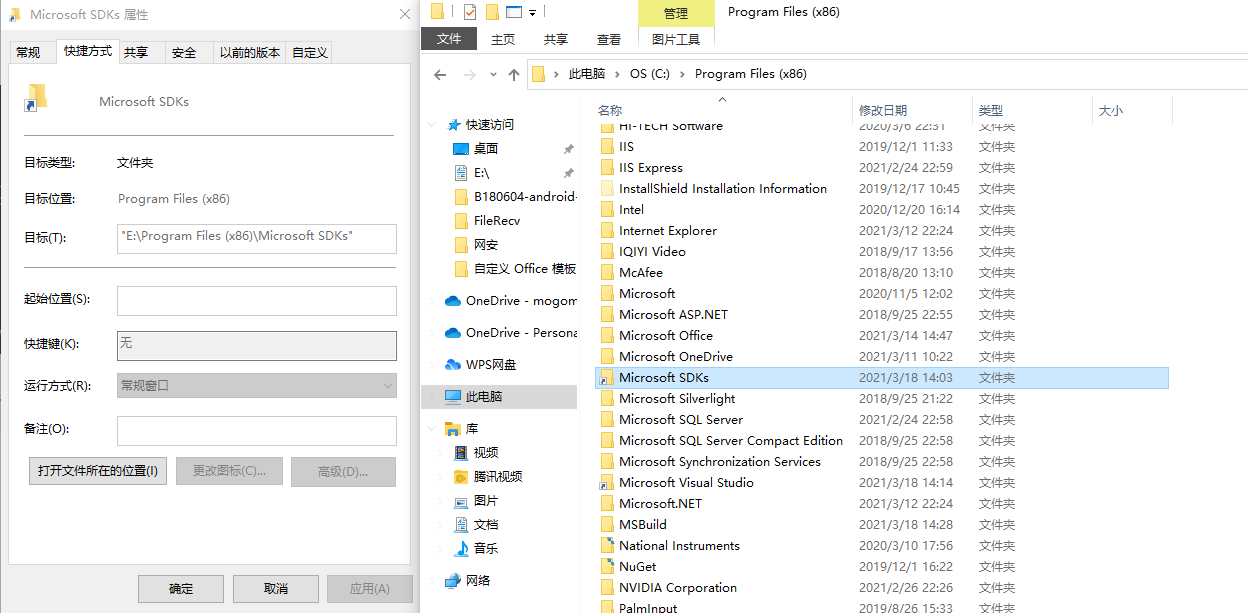This screenshot has width=1248, height=613.
Task: Click the 应用 button
Action: pos(370,588)
